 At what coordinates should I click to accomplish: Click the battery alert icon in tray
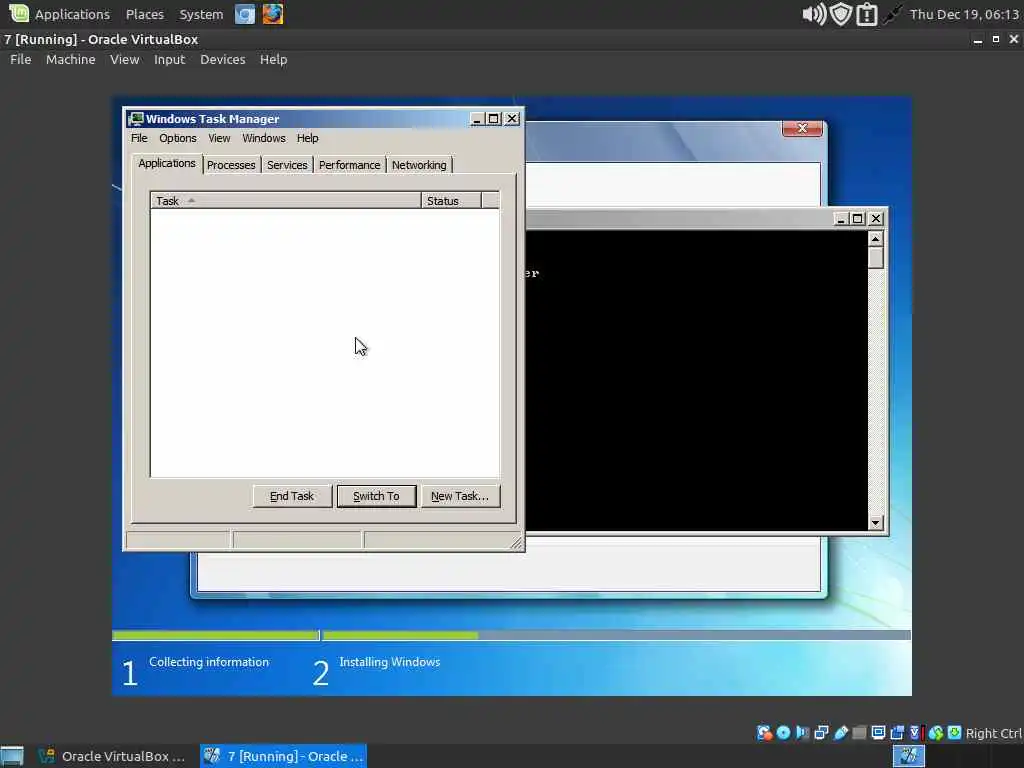click(x=867, y=14)
